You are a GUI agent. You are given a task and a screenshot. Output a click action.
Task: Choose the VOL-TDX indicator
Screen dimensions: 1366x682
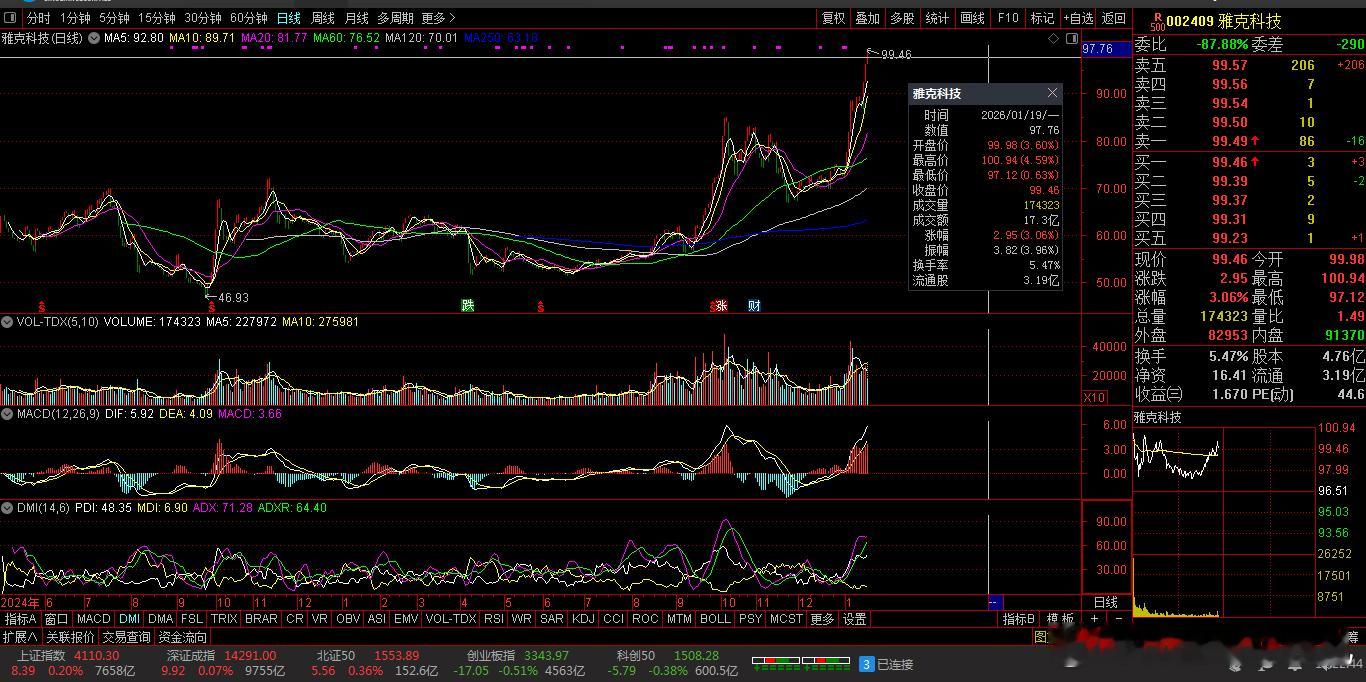click(x=450, y=619)
